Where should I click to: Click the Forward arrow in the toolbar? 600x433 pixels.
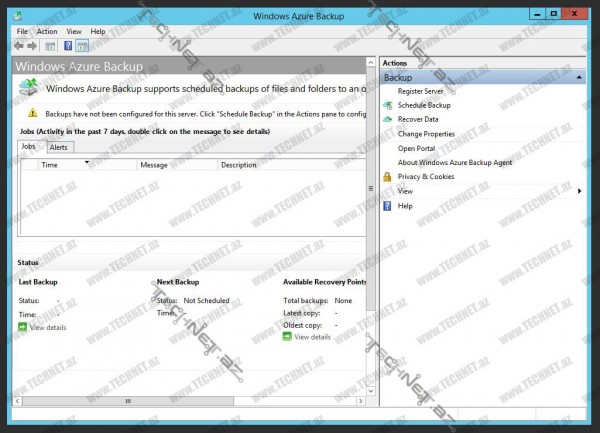(32, 46)
